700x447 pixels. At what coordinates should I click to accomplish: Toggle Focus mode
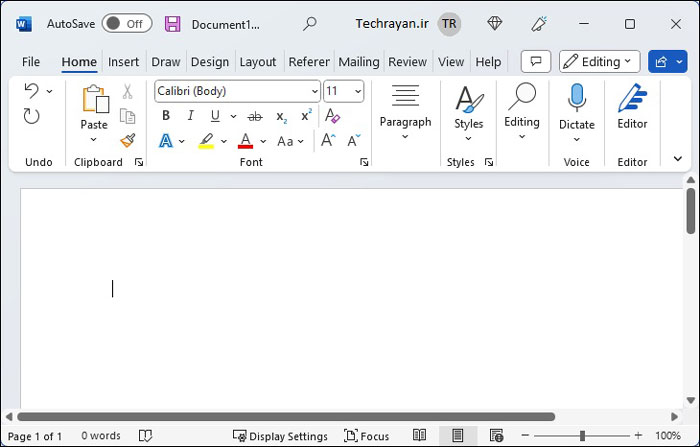[367, 436]
